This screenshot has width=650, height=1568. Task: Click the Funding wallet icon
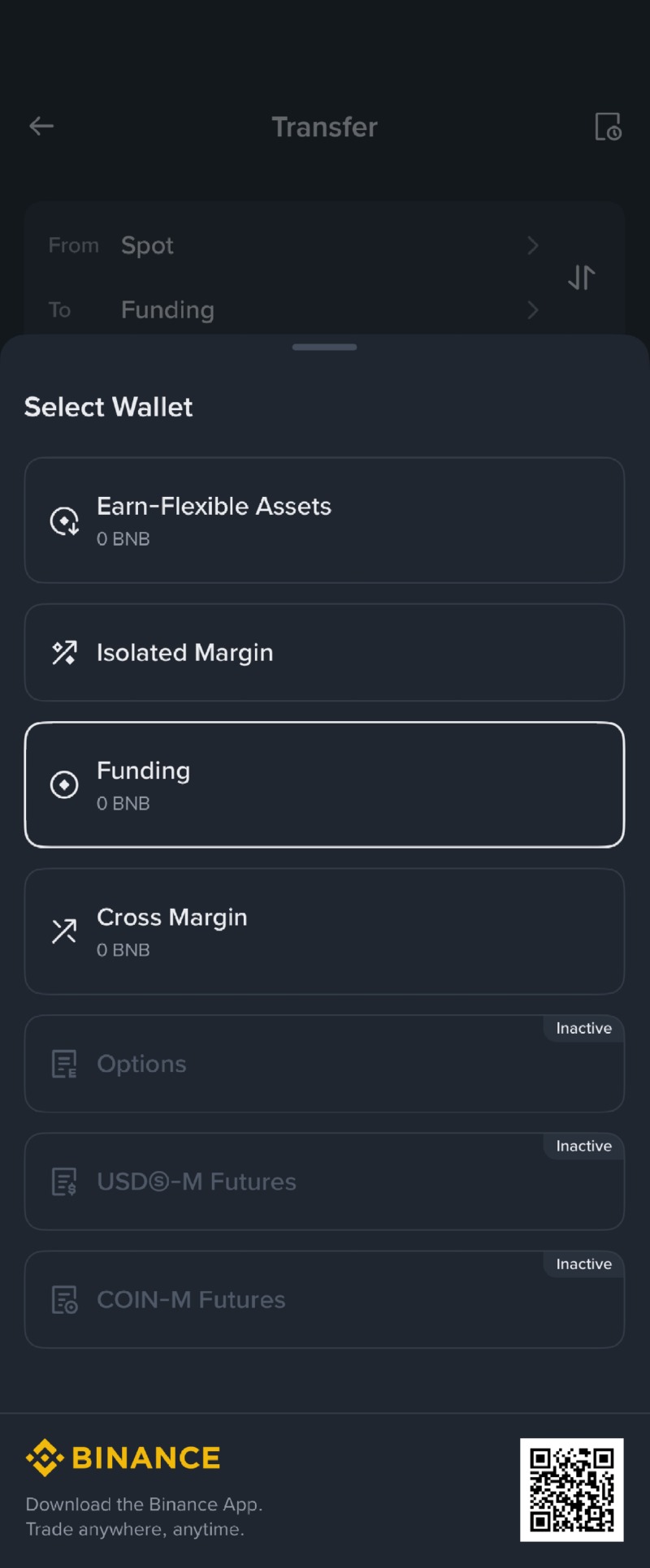point(64,784)
